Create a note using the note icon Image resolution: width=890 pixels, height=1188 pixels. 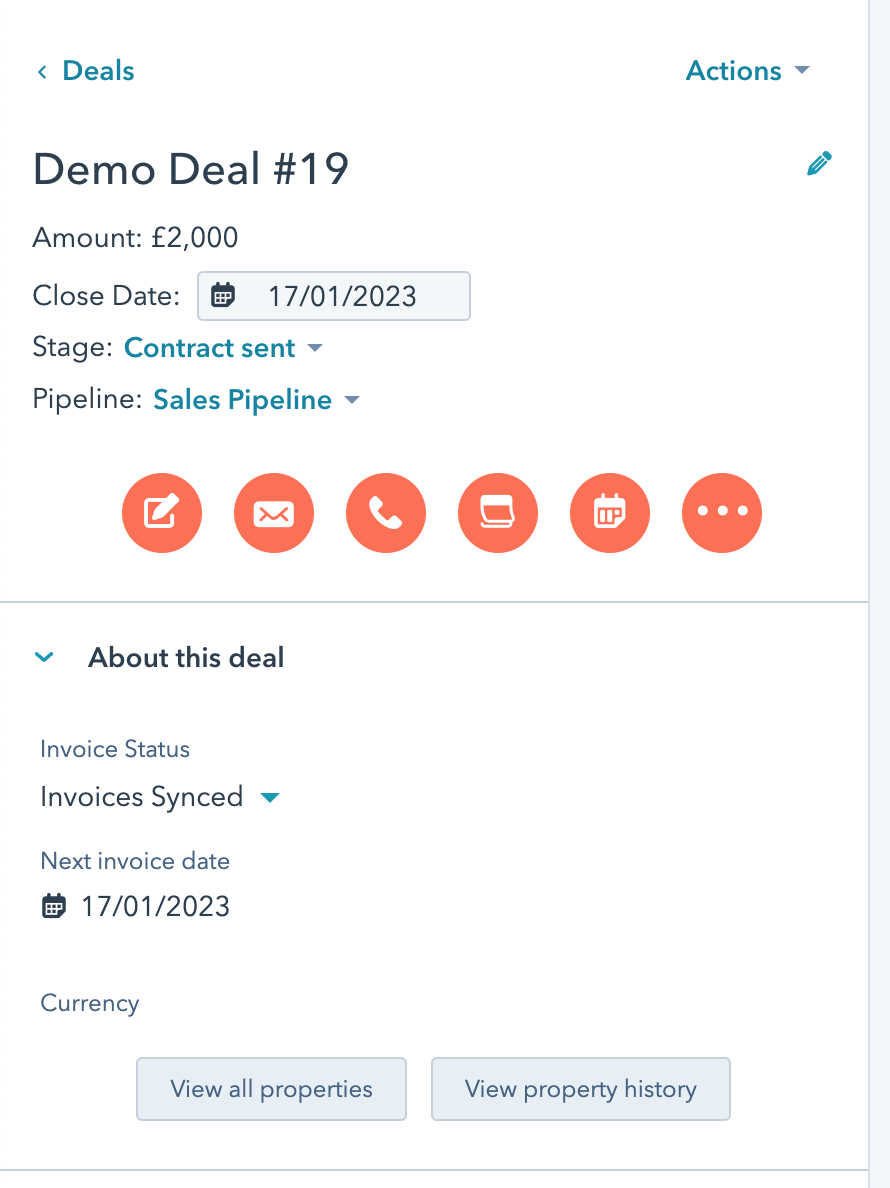click(162, 513)
